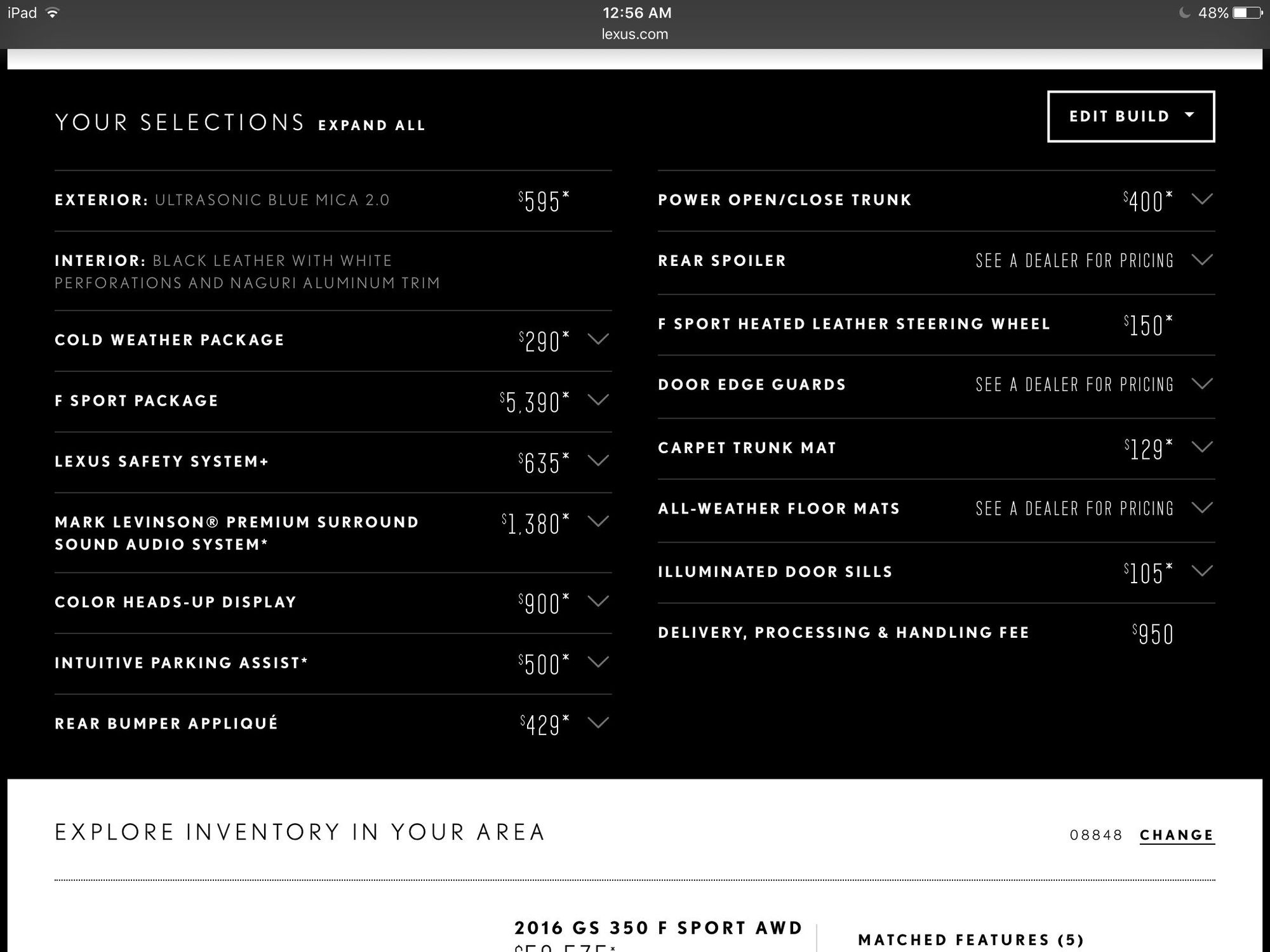The image size is (1270, 952).
Task: Expand Intuitive Parking Assist chevron
Action: click(x=598, y=661)
